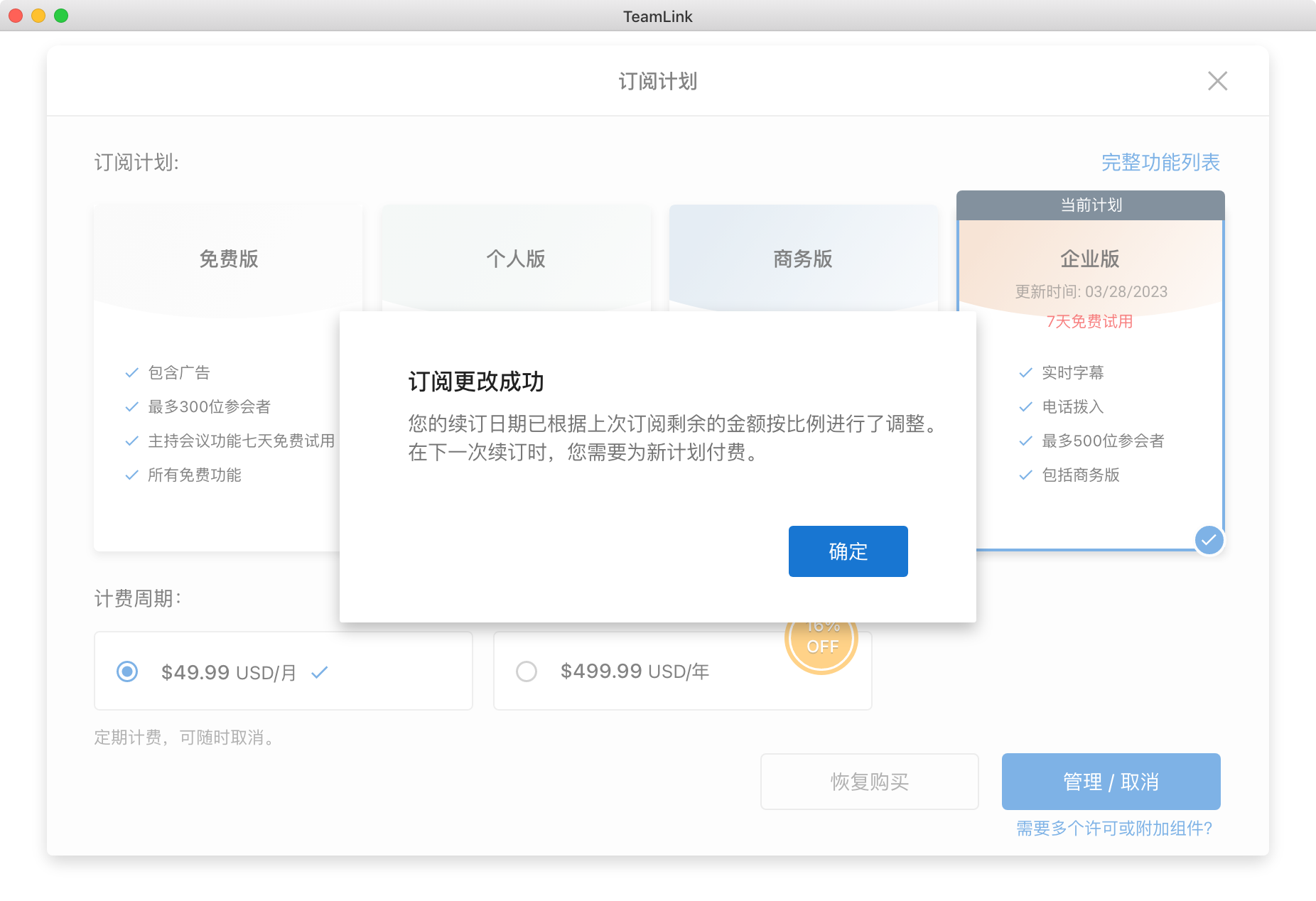Click the 管理 / 取消 button
This screenshot has width=1316, height=901.
1111,782
